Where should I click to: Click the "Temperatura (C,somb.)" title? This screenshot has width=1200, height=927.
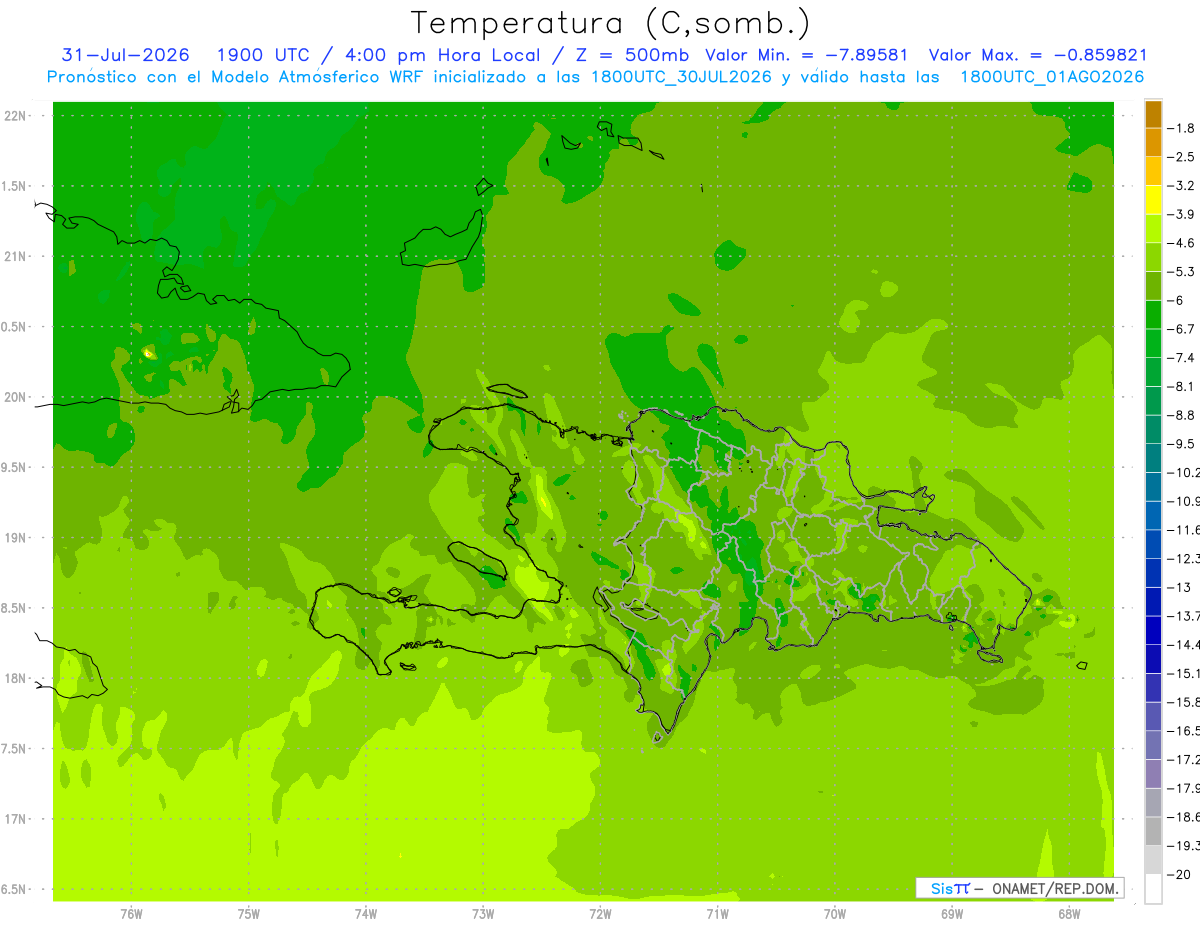610,23
